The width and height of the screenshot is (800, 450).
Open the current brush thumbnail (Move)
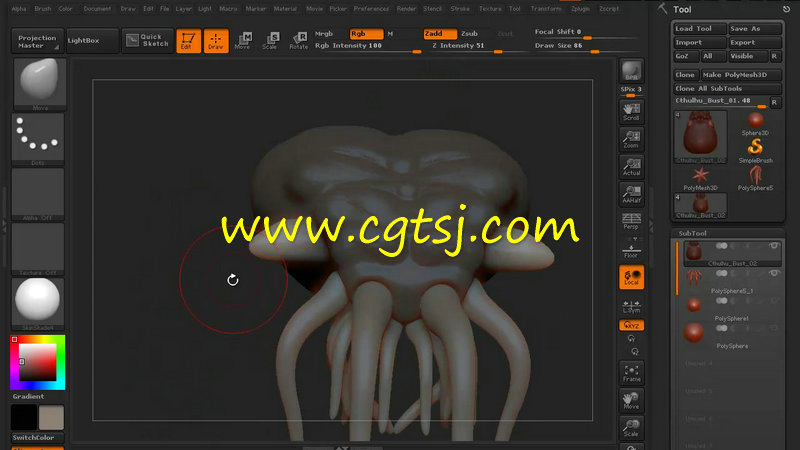(39, 84)
